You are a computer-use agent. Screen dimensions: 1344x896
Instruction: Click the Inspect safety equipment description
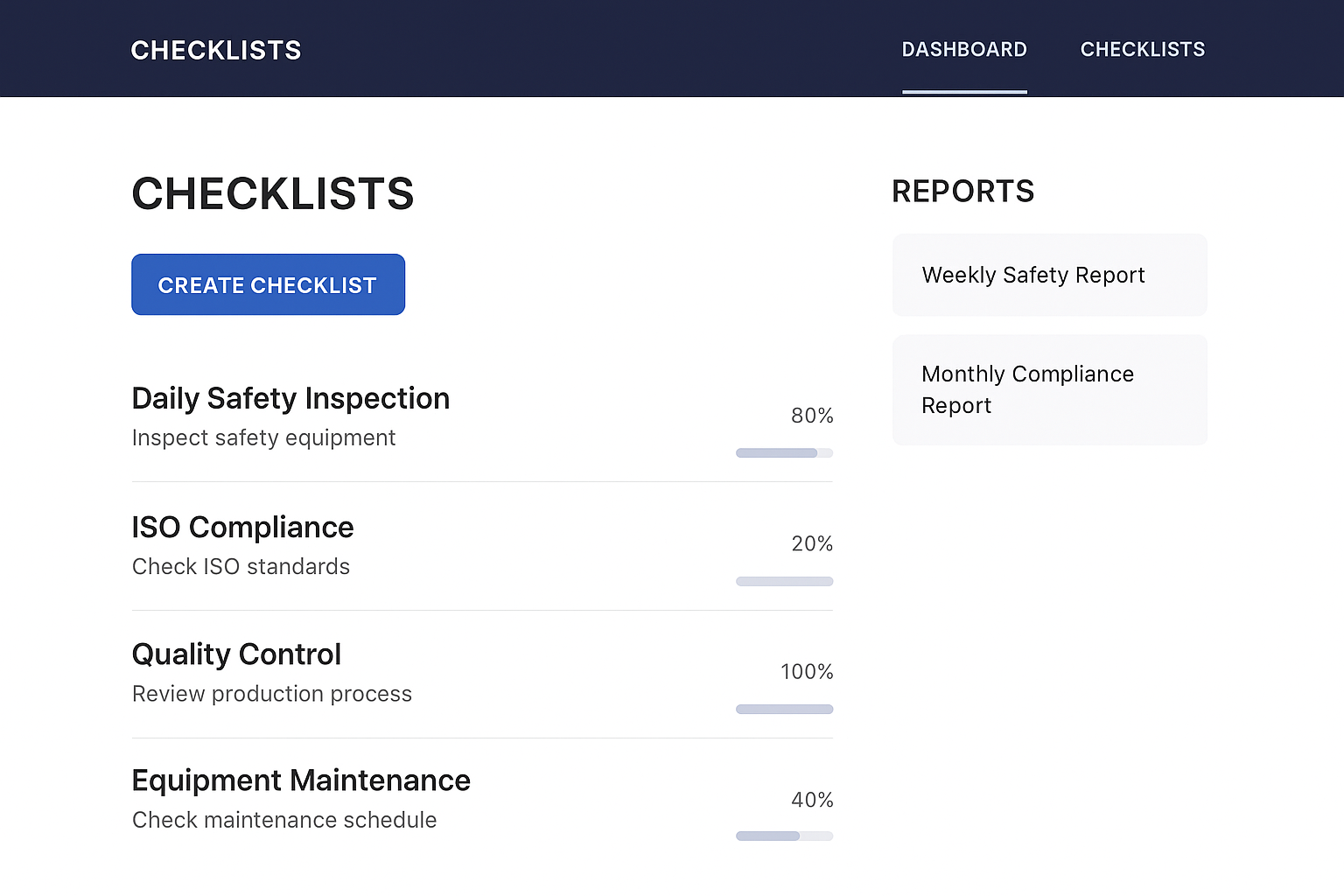coord(263,437)
